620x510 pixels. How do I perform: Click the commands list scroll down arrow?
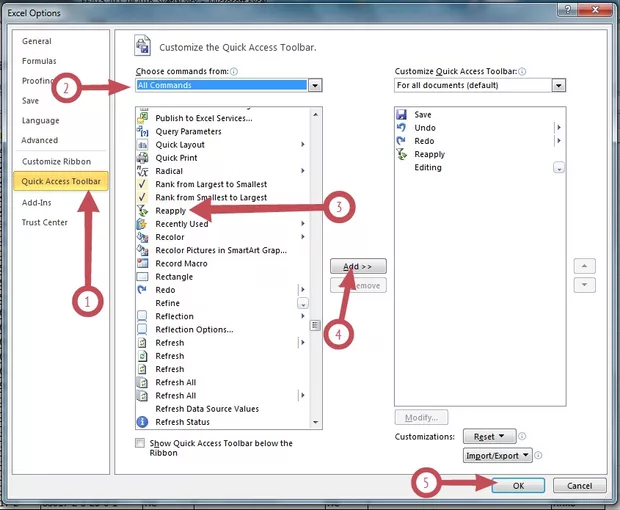[x=315, y=422]
